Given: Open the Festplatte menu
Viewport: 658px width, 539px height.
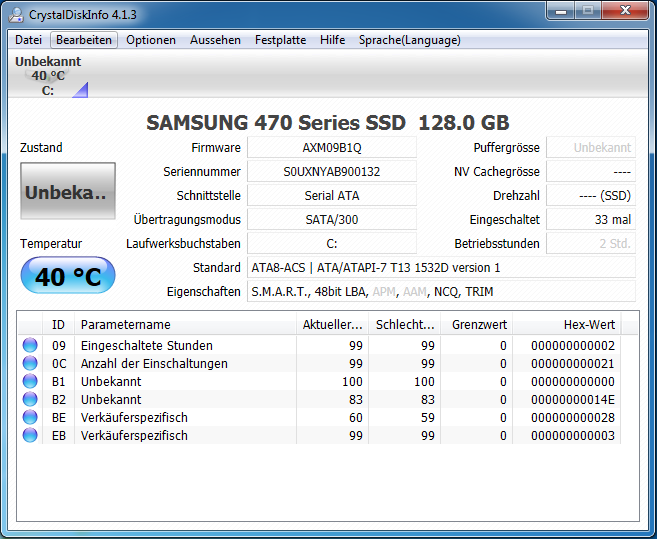Looking at the screenshot, I should point(280,40).
